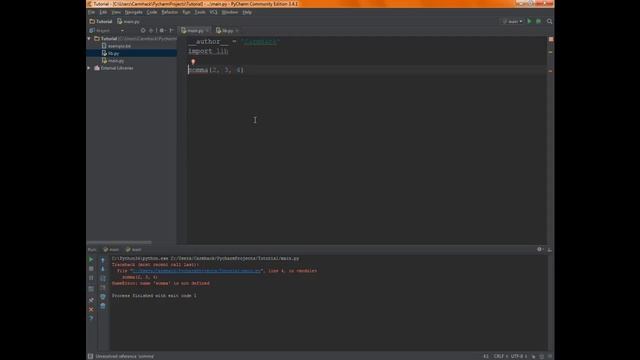640x360 pixels.
Task: Click the Tutorial breadcrumb in navigation bar
Action: [101, 21]
